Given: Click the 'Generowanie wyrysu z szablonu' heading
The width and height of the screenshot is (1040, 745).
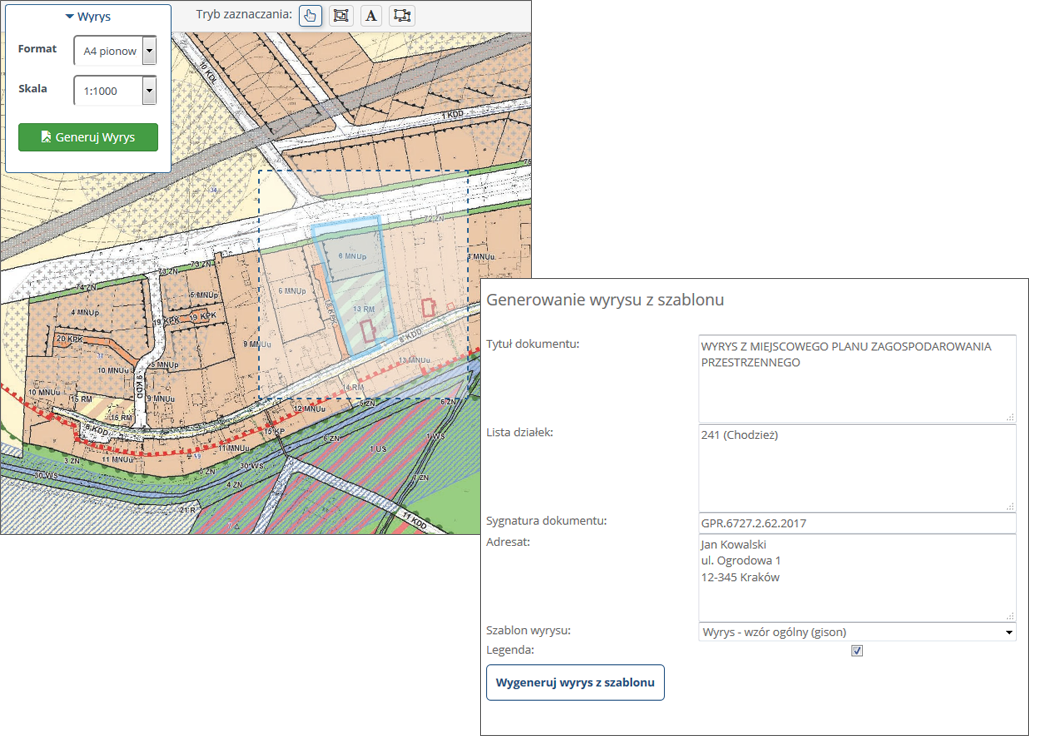Looking at the screenshot, I should coord(605,300).
